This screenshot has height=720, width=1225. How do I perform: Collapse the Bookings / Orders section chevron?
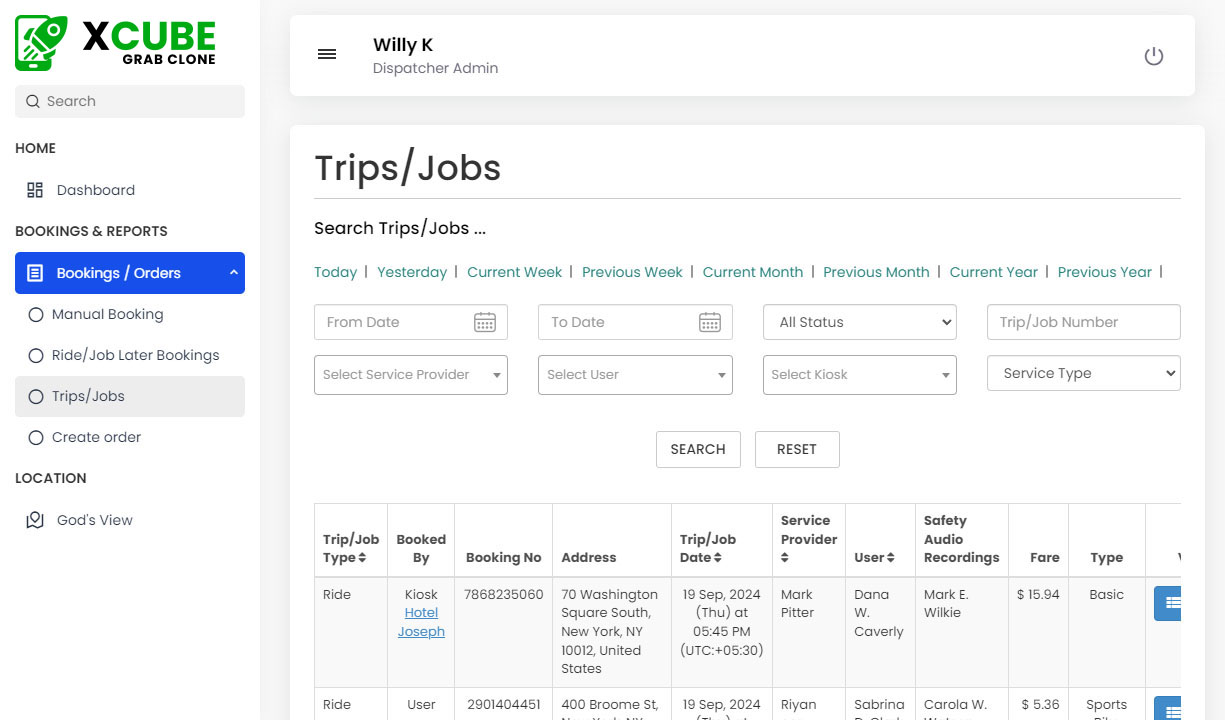[x=232, y=272]
